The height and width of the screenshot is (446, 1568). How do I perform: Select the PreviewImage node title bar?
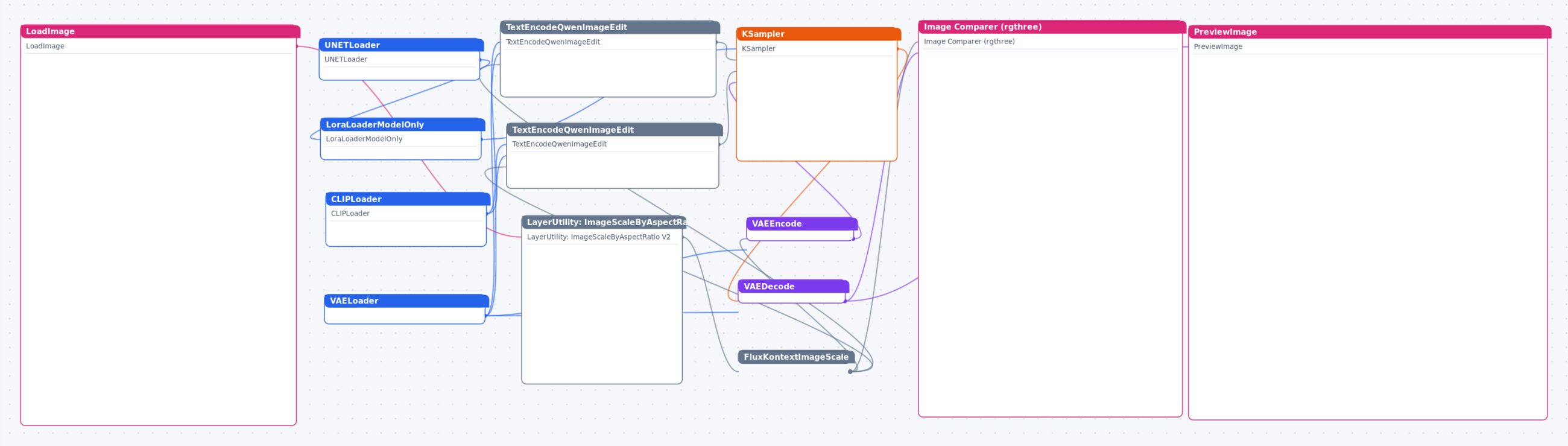[1370, 33]
